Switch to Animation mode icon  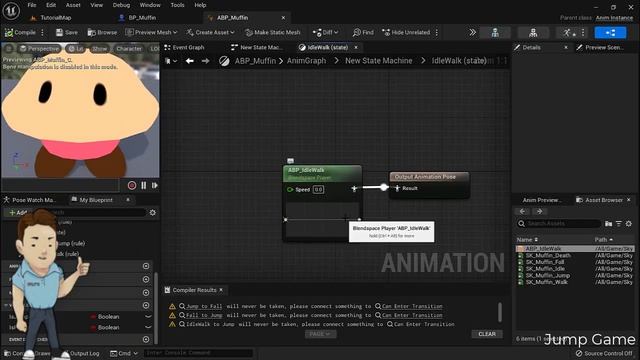pos(567,33)
